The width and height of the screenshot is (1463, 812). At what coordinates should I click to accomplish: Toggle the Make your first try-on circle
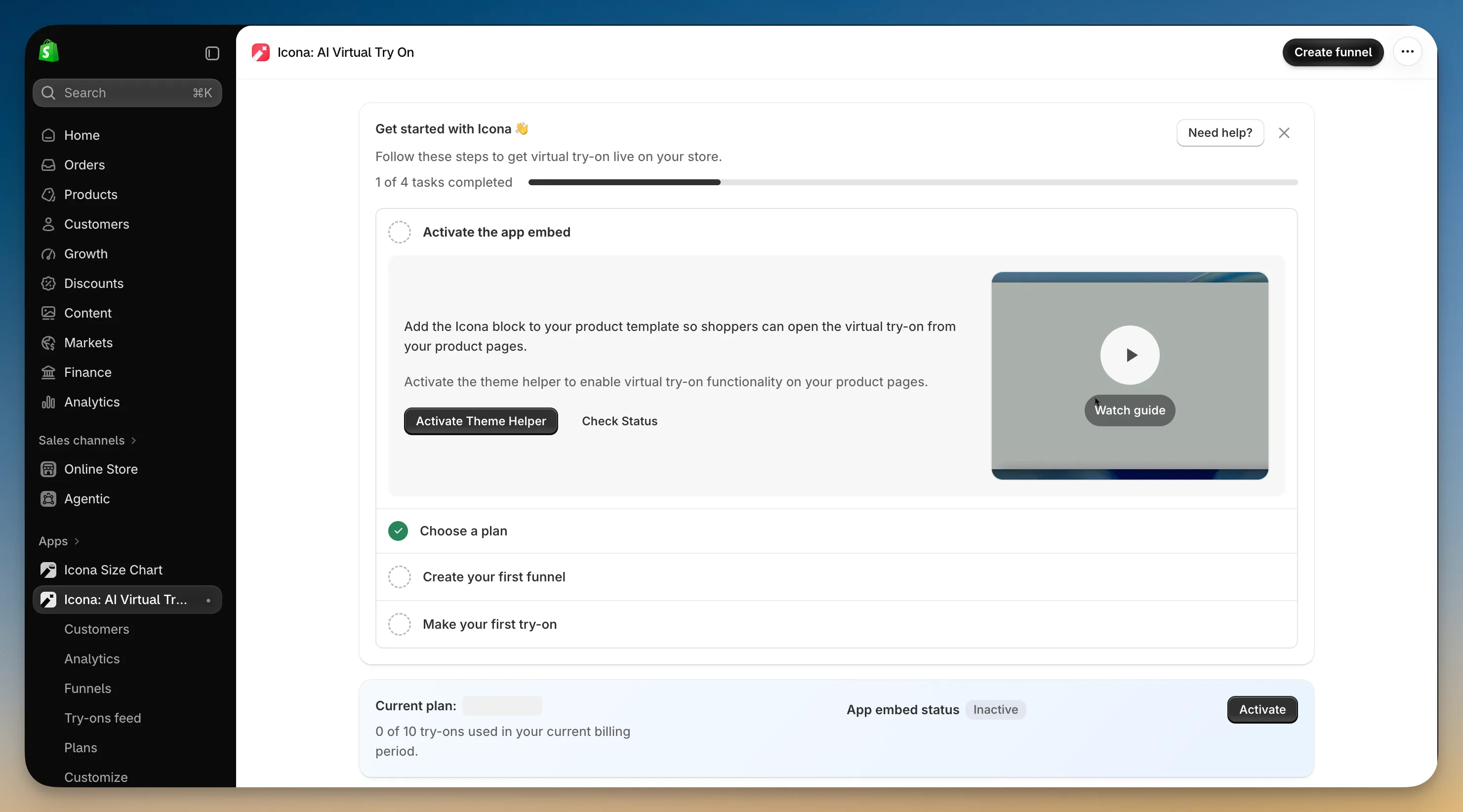[x=399, y=624]
